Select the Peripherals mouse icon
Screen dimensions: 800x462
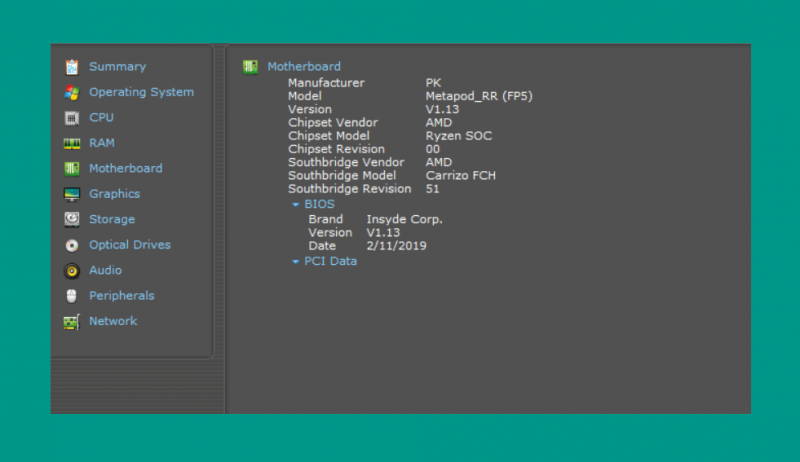(x=71, y=296)
